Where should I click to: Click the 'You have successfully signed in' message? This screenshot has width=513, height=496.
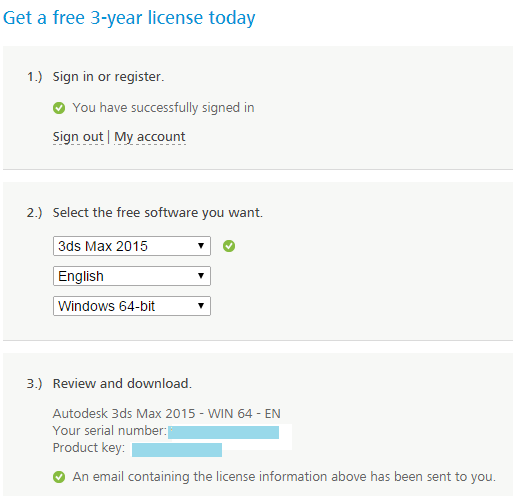click(x=163, y=108)
